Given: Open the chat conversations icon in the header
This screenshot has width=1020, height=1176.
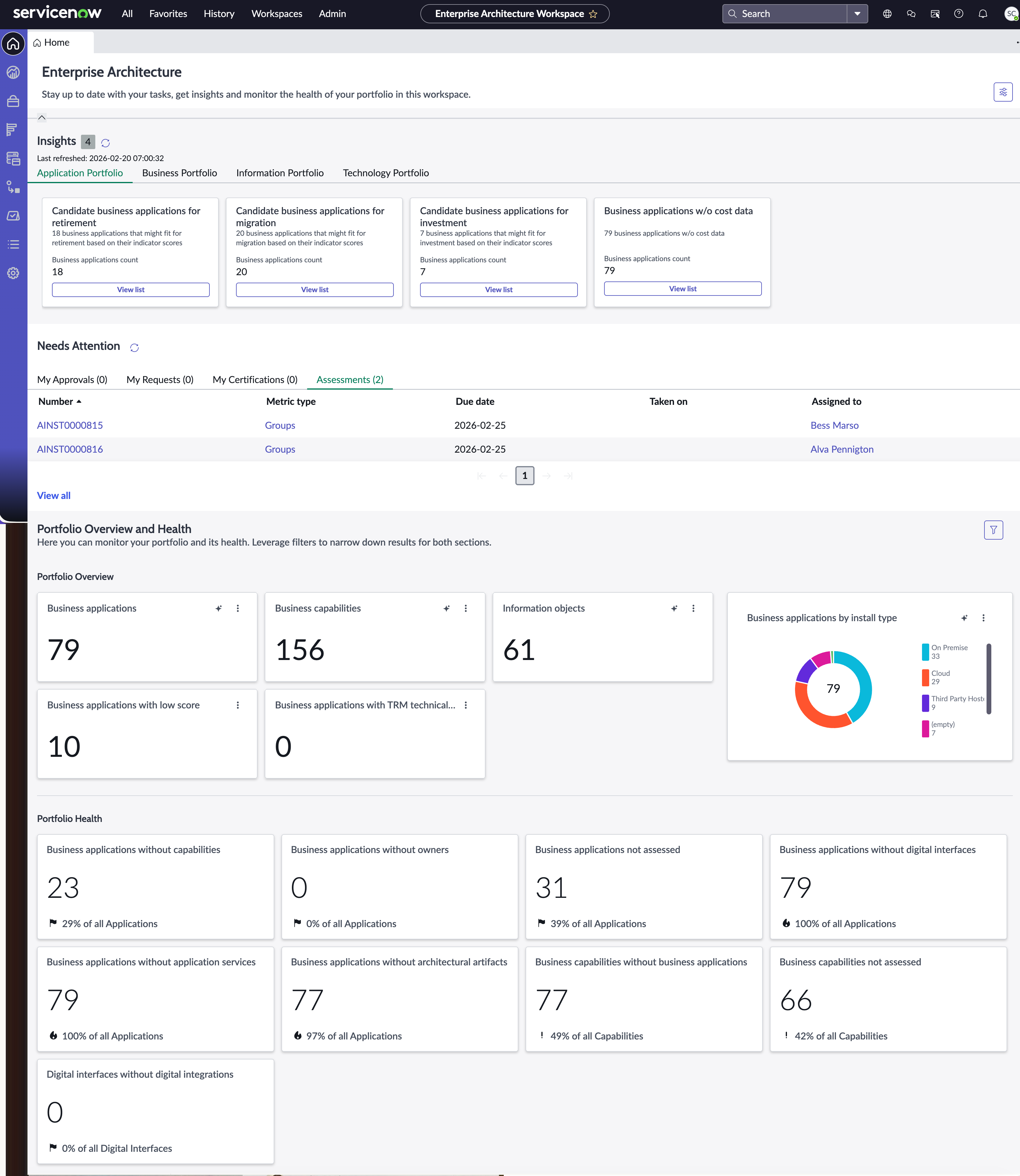Looking at the screenshot, I should [x=911, y=14].
